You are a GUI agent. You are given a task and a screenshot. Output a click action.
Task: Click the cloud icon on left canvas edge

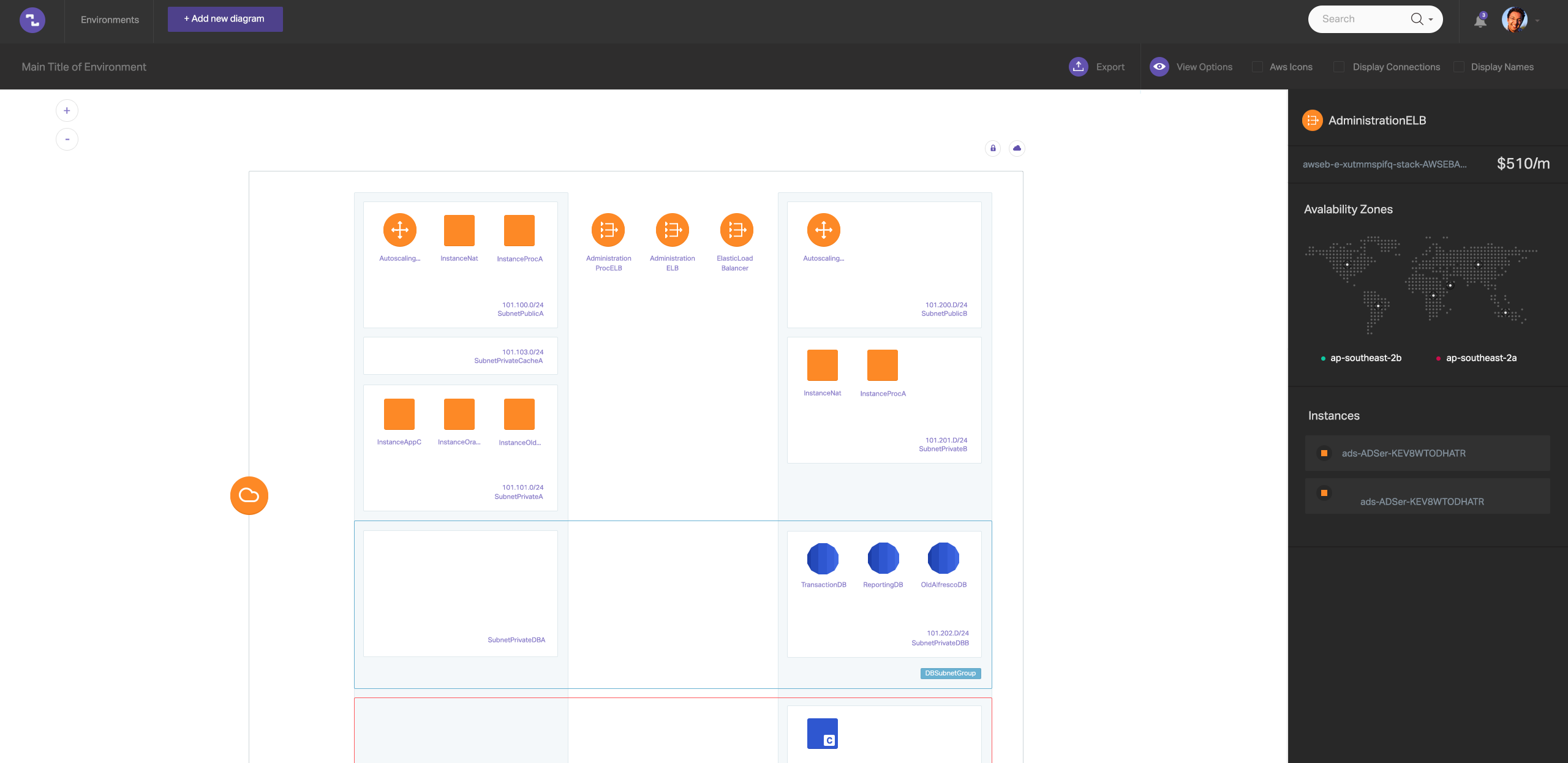pyautogui.click(x=250, y=495)
